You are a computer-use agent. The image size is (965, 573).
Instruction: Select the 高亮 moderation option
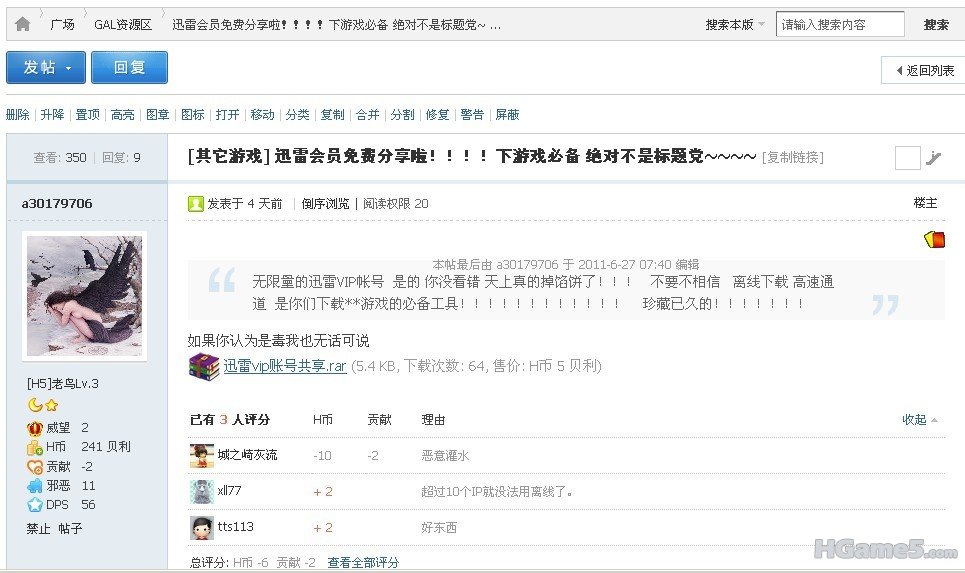[122, 114]
